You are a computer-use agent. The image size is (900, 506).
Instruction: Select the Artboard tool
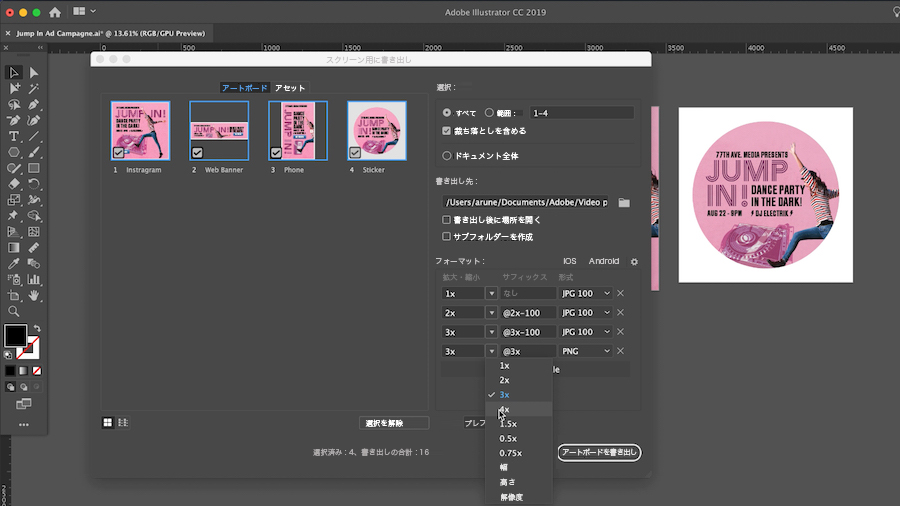point(14,296)
